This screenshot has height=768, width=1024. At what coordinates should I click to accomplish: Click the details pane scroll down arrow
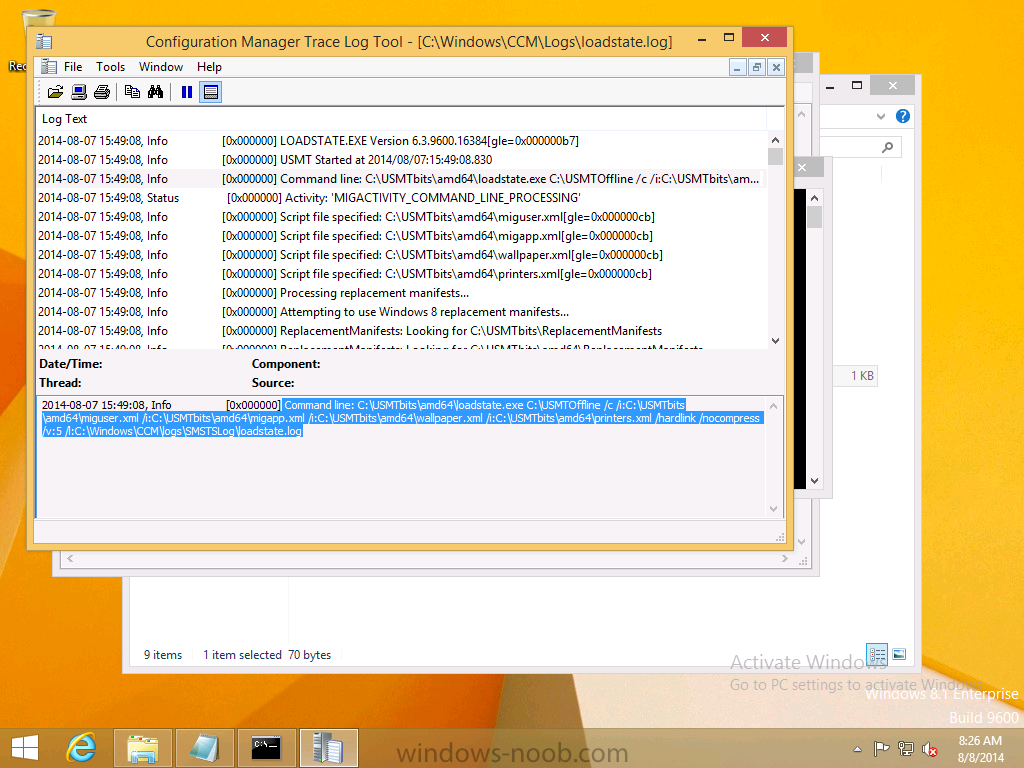[x=773, y=509]
